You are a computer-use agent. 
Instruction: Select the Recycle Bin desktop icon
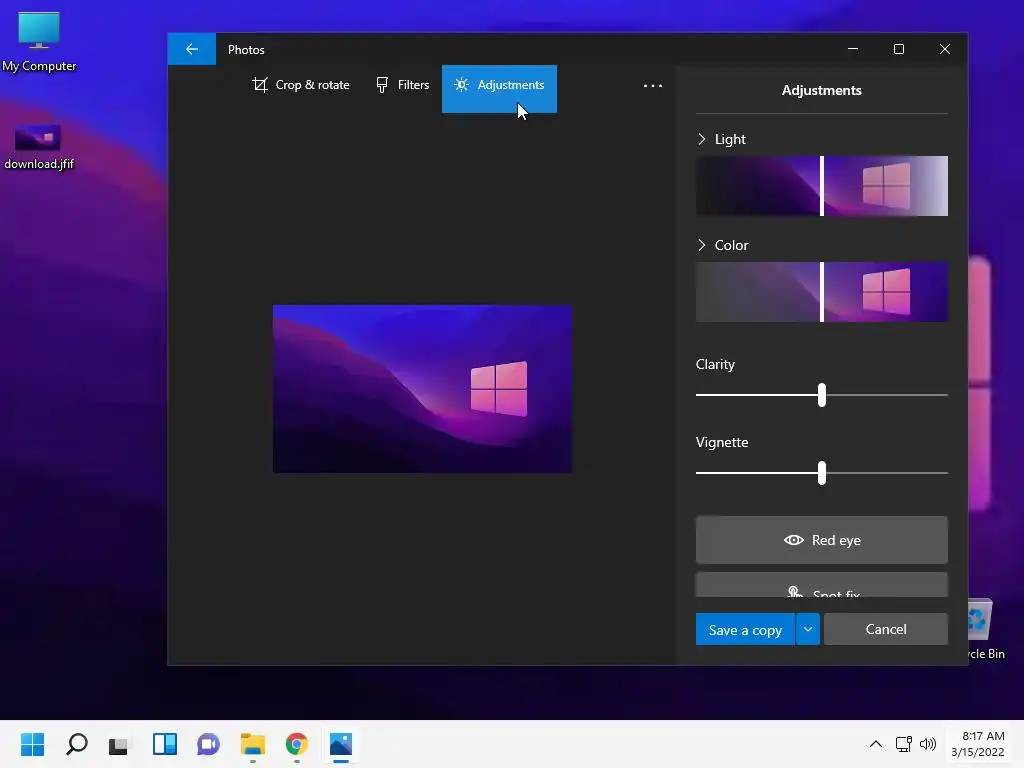click(983, 630)
